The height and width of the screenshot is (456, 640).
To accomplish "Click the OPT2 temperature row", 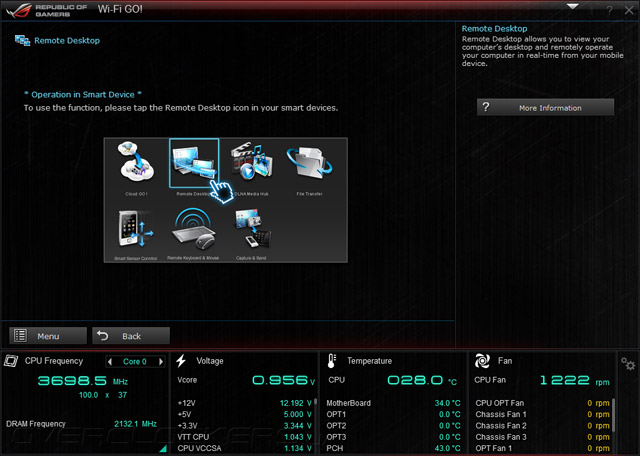I will 393,426.
